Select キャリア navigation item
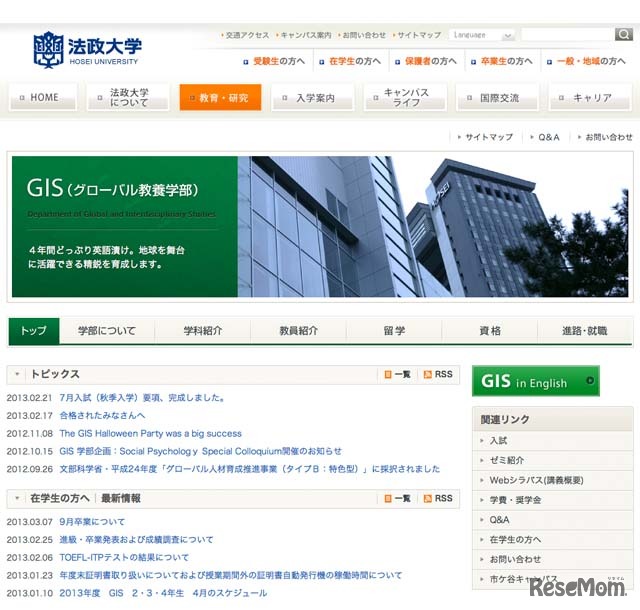 point(590,97)
